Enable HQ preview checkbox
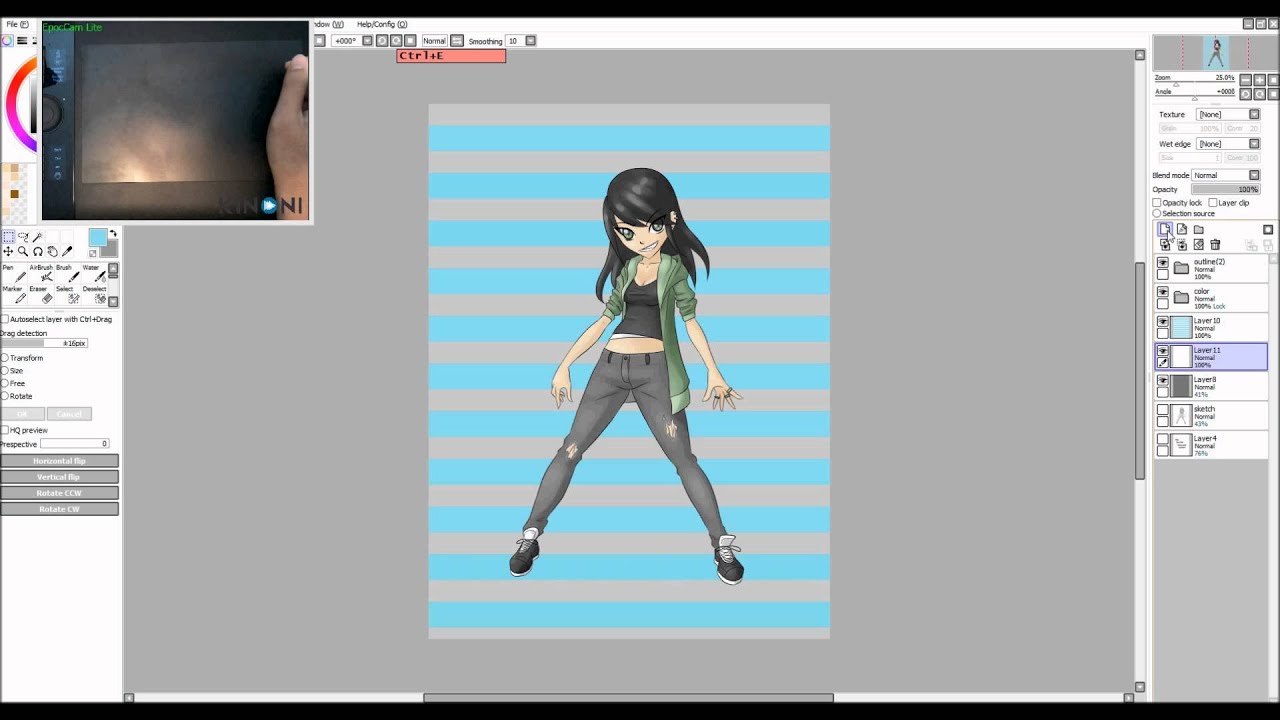The height and width of the screenshot is (720, 1280). click(5, 430)
